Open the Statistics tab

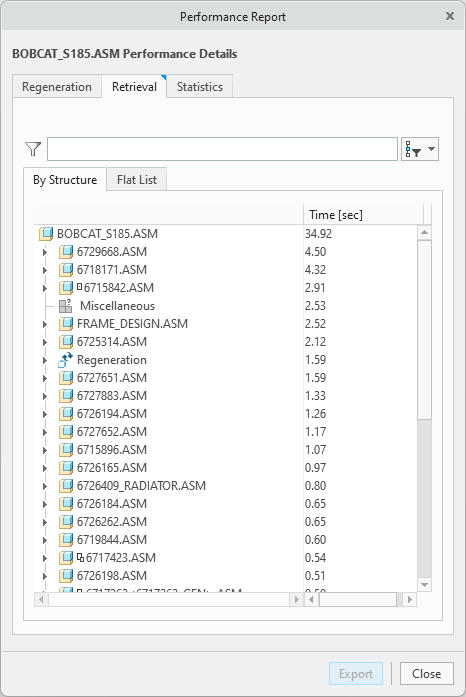click(200, 87)
